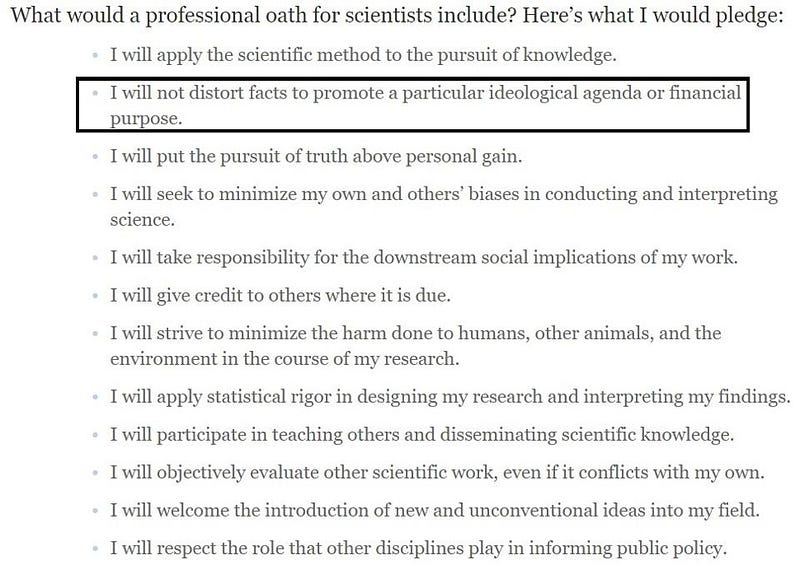This screenshot has height=565, width=800.
Task: Click the pledge about downstream social implications
Action: point(424,257)
